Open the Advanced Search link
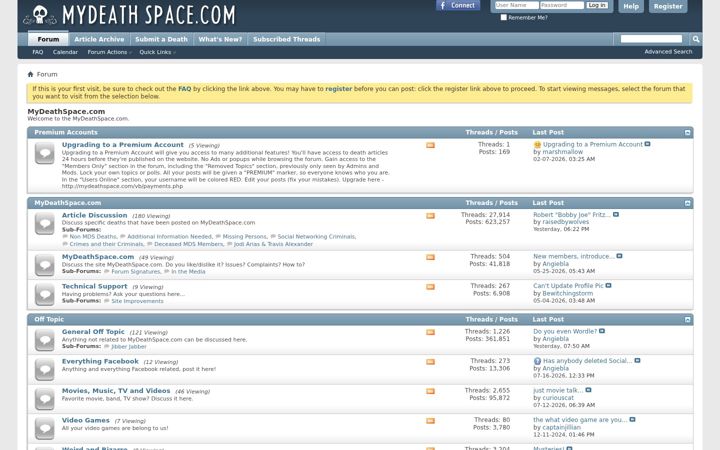The image size is (720, 450). (668, 51)
